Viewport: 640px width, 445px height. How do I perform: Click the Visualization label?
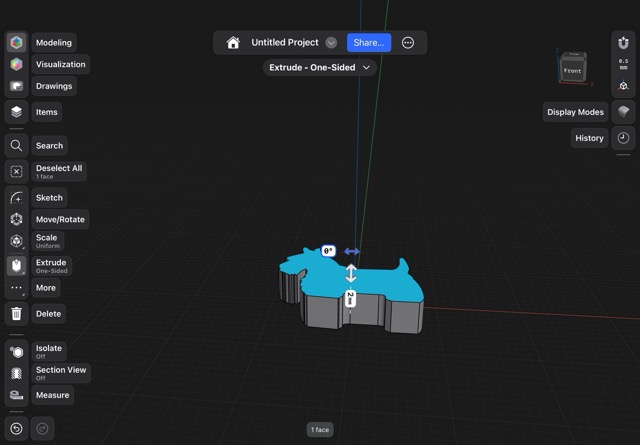[61, 64]
